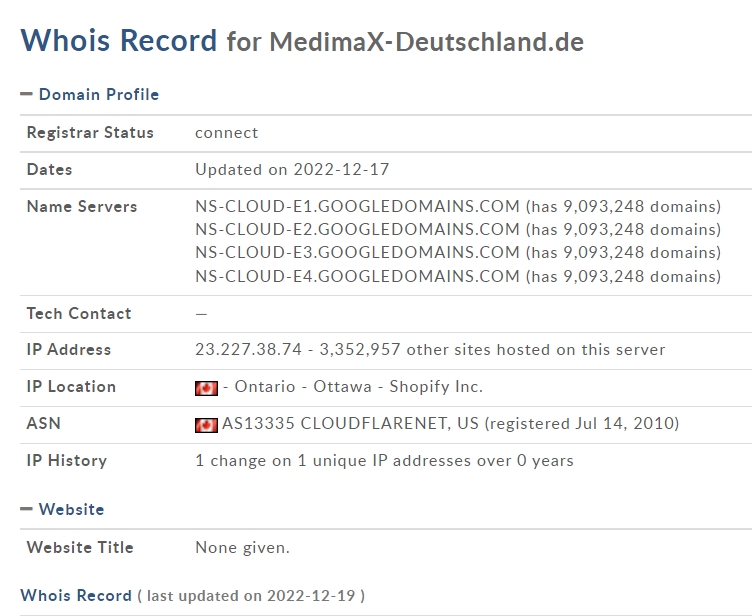Click AS13335 CLOUDFLARENET ASN text
752x616 pixels.
(x=350, y=424)
